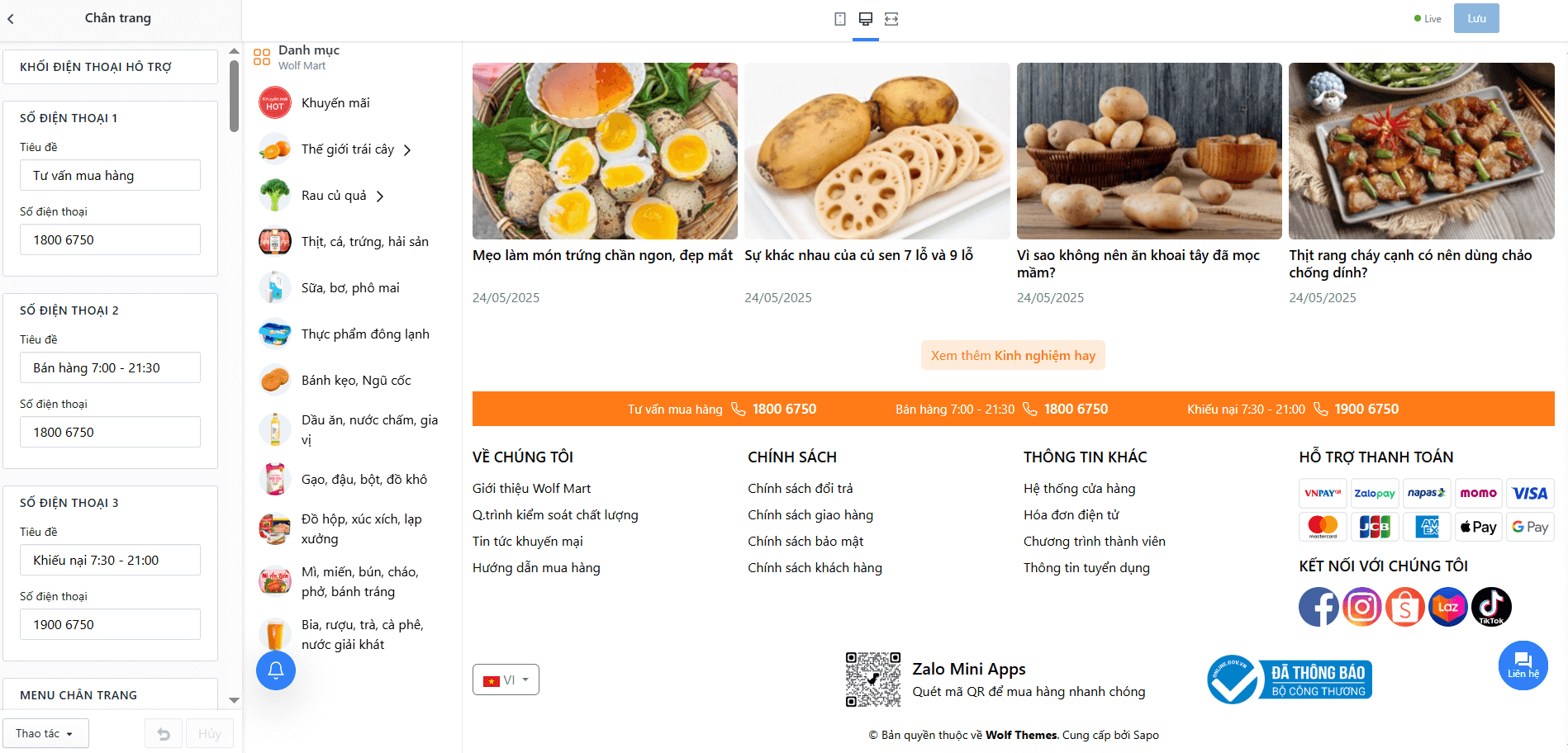Click the Sữa, bơ, phô mai icon
Screen dimensions: 1568x753
tap(275, 288)
